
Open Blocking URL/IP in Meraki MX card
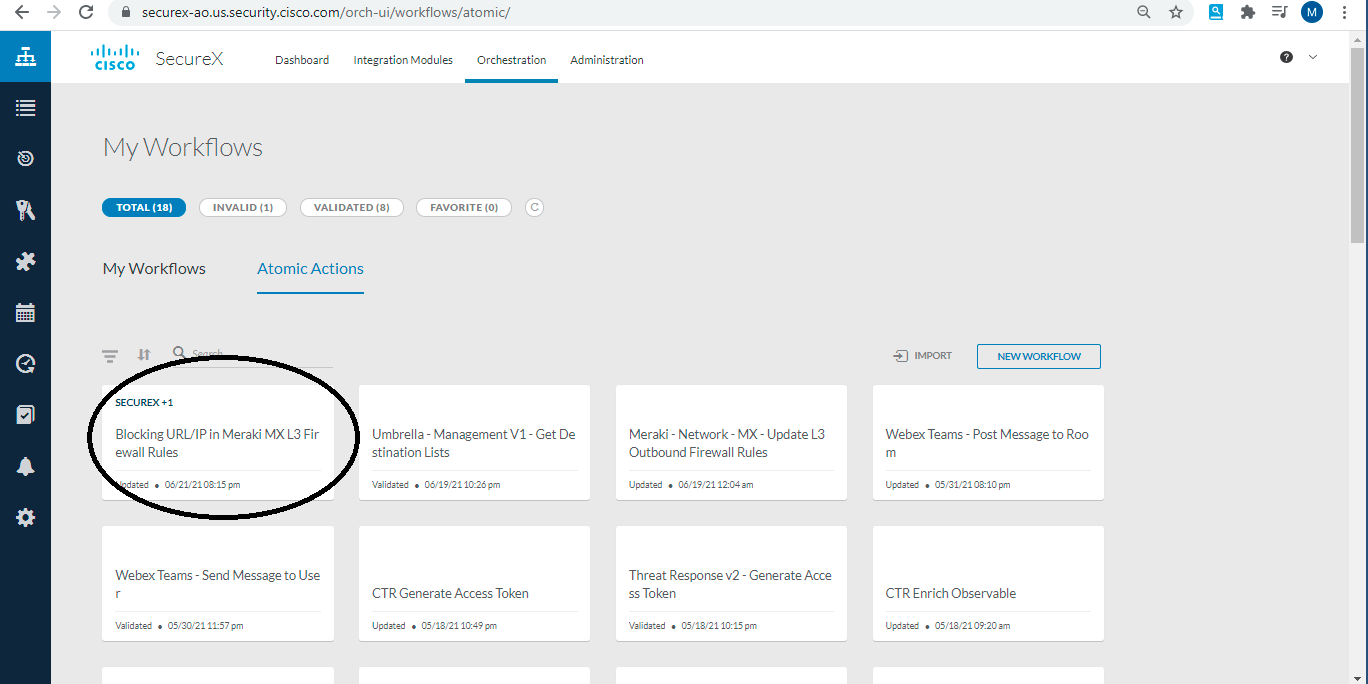pyautogui.click(x=218, y=443)
